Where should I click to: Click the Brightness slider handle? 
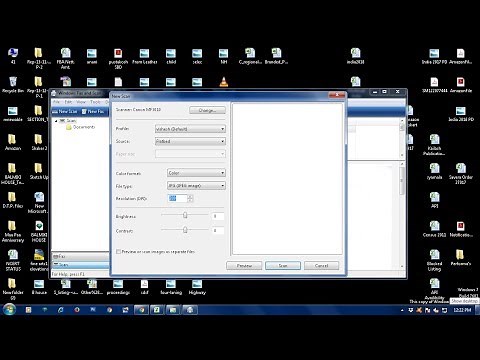tap(185, 215)
